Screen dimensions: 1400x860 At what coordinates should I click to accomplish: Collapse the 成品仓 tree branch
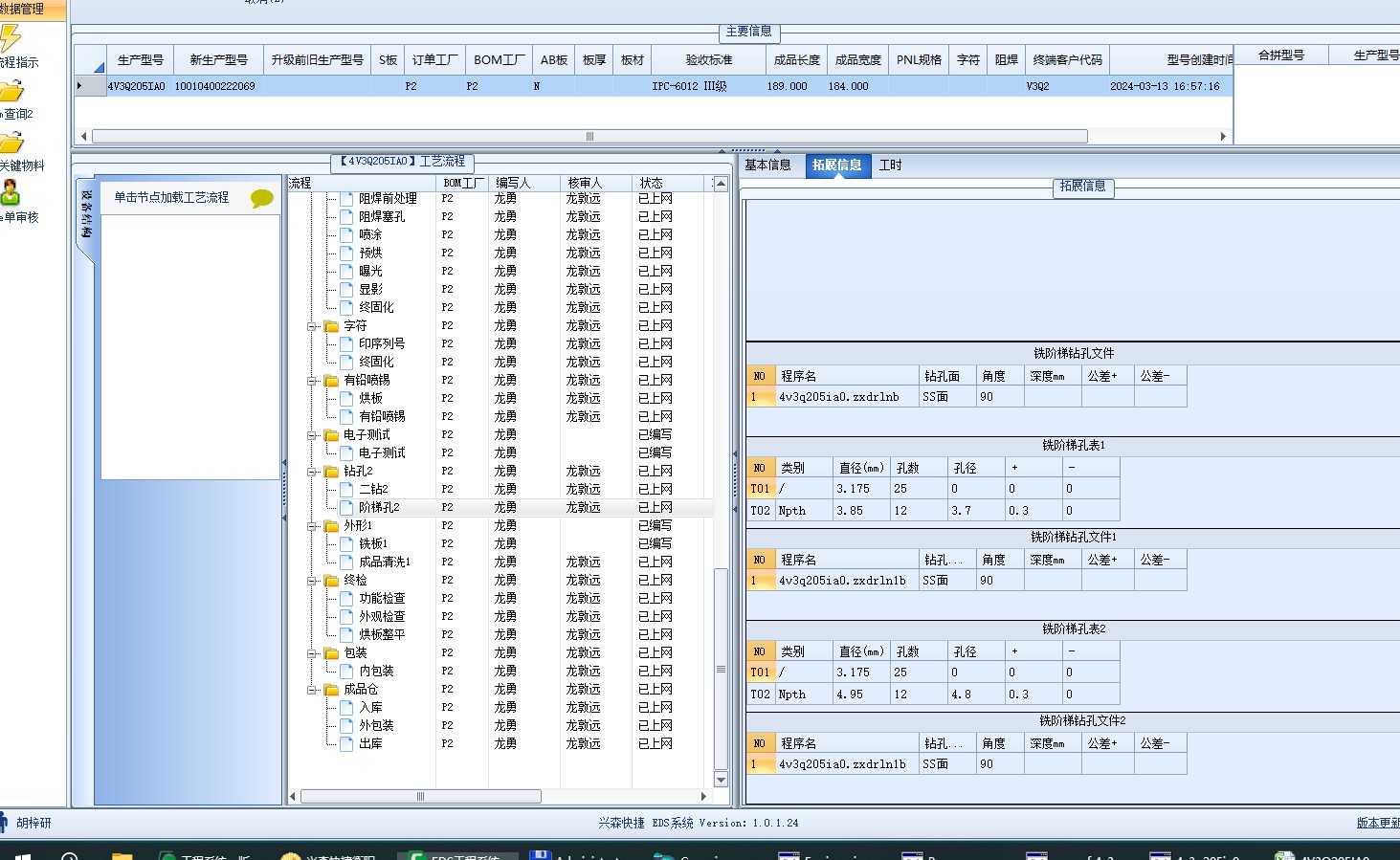point(312,691)
